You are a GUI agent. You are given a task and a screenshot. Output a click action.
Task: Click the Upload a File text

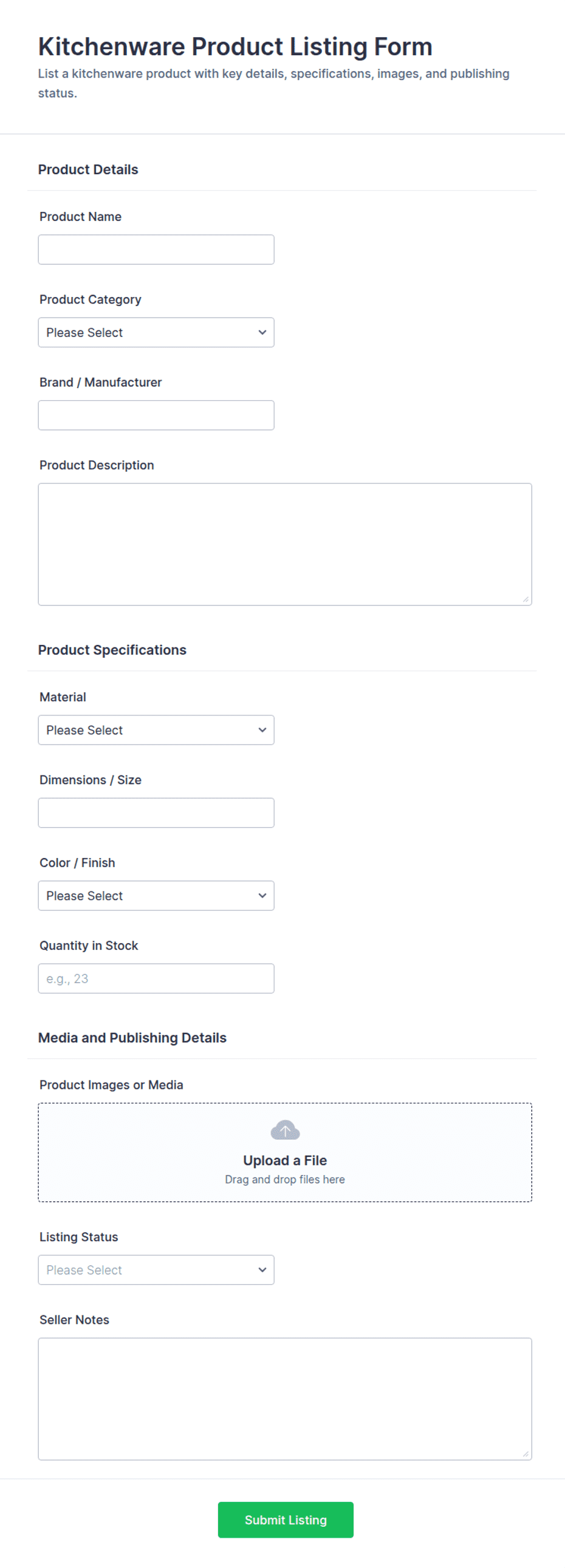coord(285,1160)
